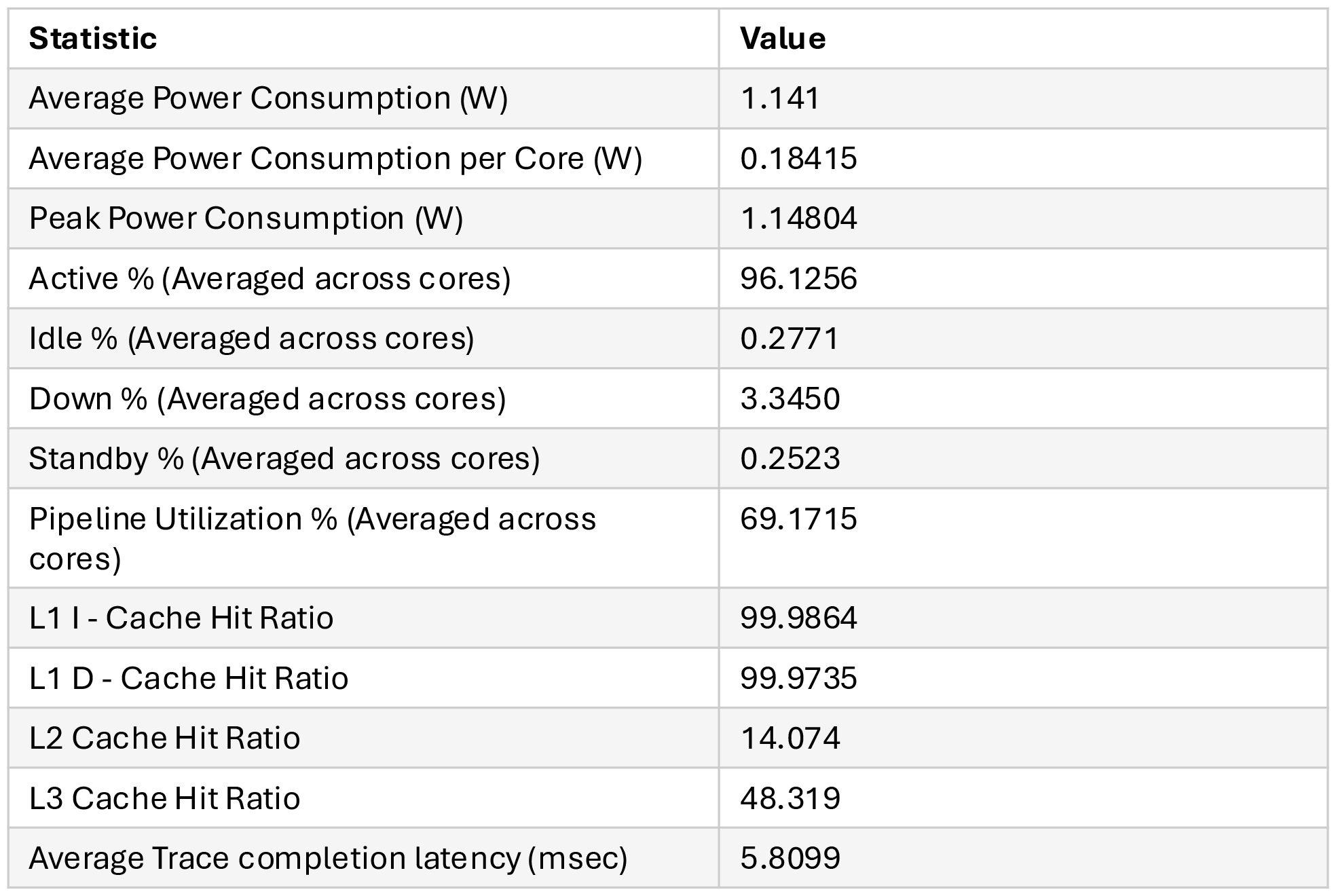The height and width of the screenshot is (896, 1336).
Task: Click the Average Trace completion latency label
Action: tap(328, 859)
